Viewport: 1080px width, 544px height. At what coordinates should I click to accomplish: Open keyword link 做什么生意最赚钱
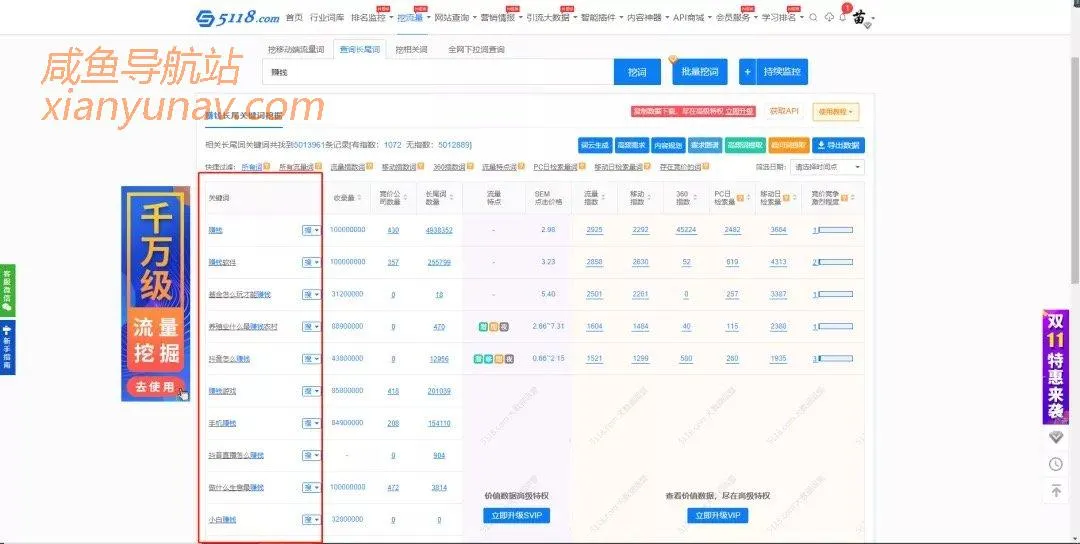click(236, 488)
